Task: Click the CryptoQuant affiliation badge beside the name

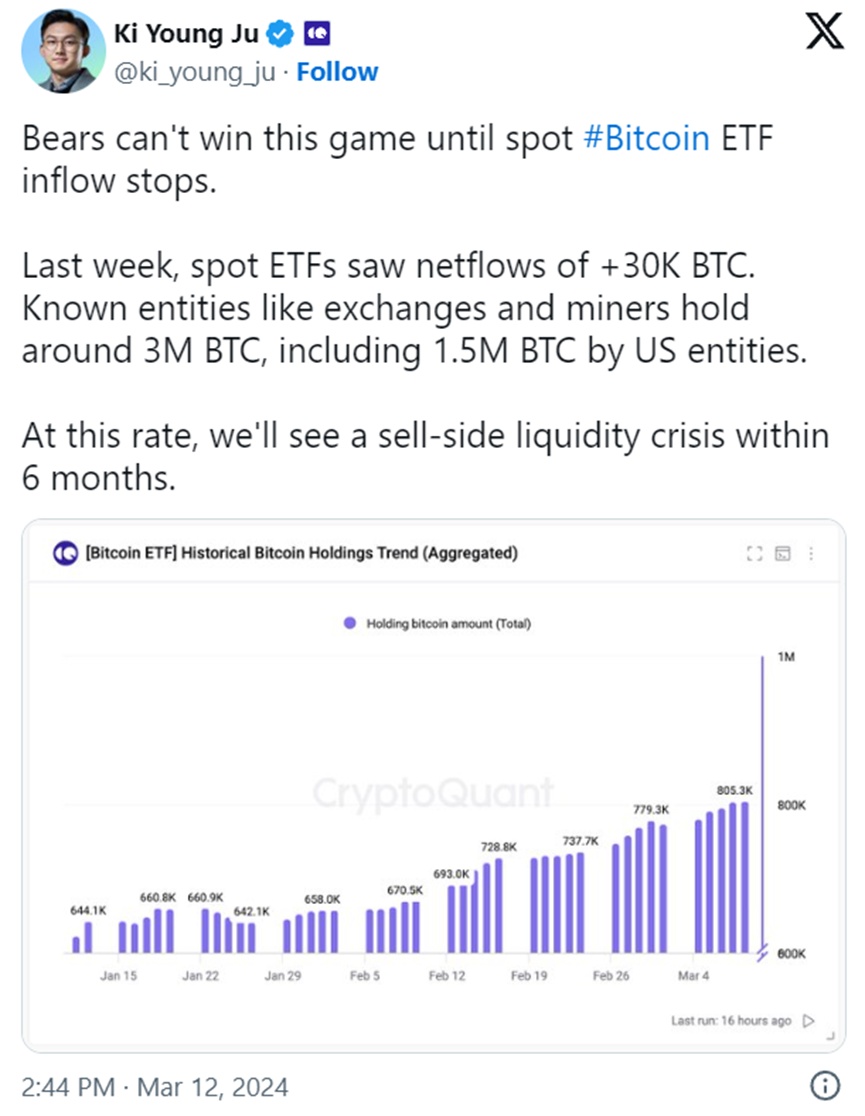Action: click(317, 35)
